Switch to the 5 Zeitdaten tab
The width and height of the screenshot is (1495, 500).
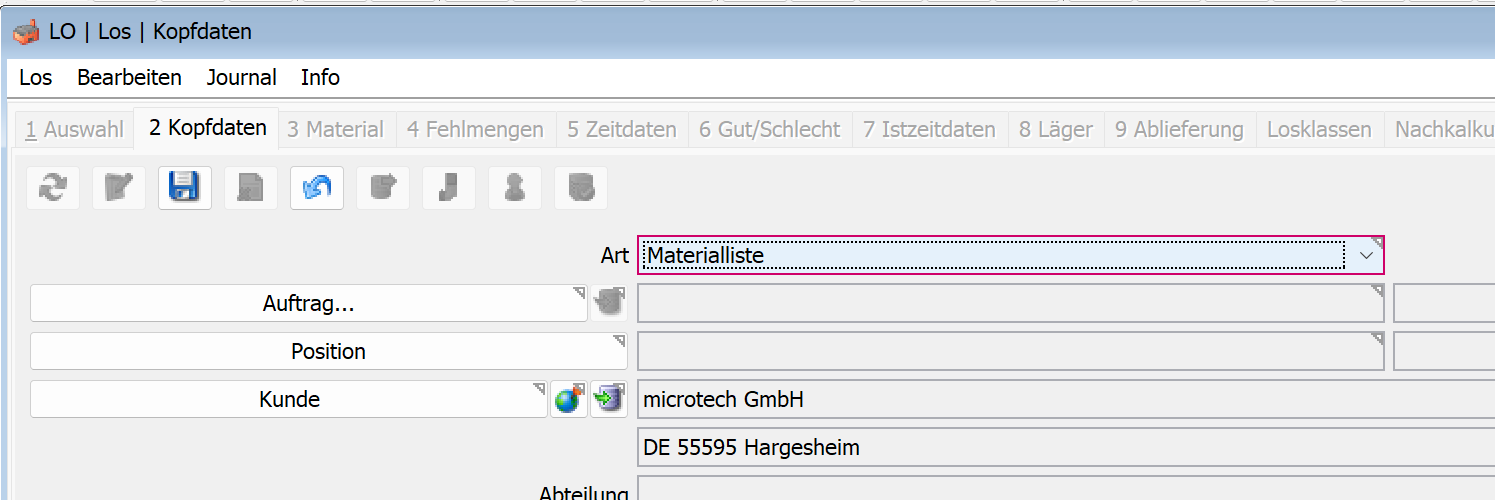pos(621,129)
